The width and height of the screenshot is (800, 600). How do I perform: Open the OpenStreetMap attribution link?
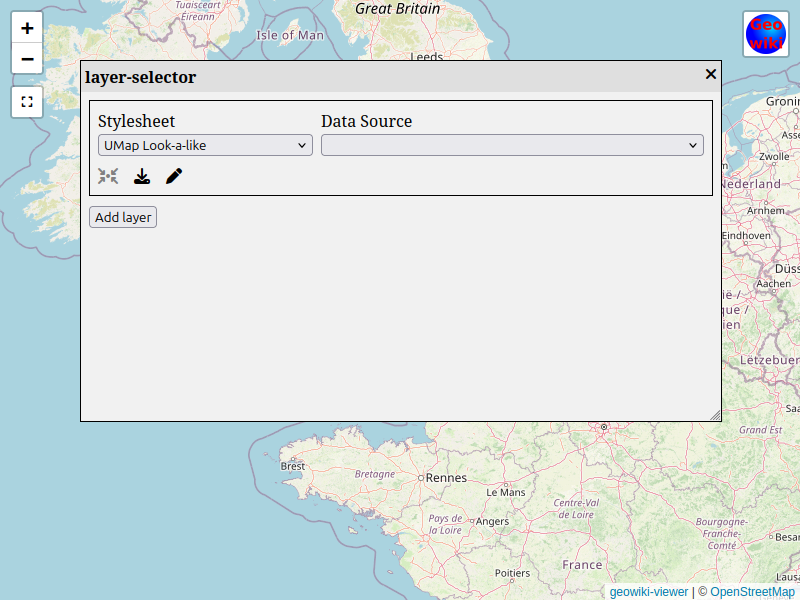(752, 592)
